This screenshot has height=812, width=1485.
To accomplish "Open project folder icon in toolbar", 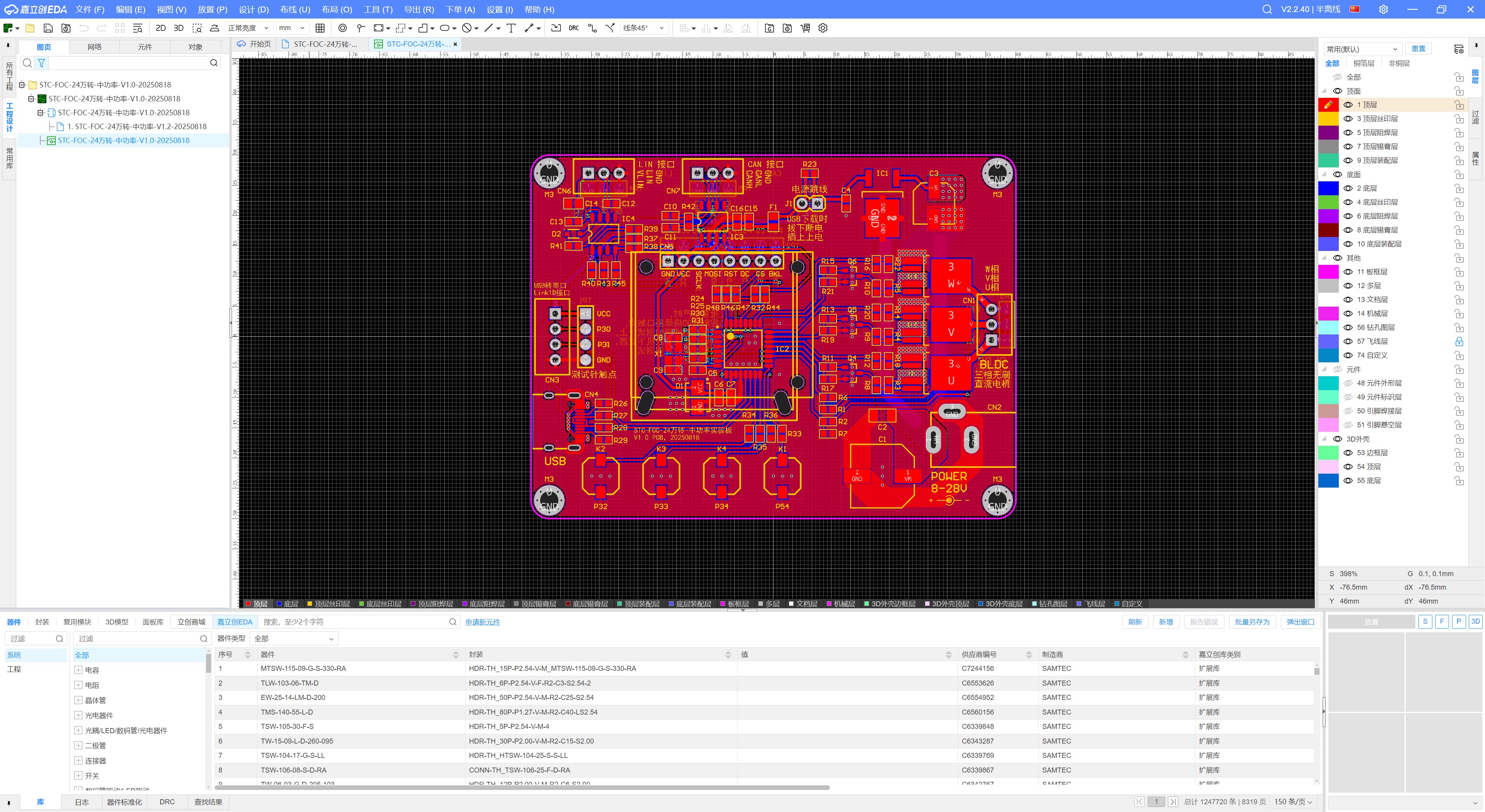I will point(30,28).
